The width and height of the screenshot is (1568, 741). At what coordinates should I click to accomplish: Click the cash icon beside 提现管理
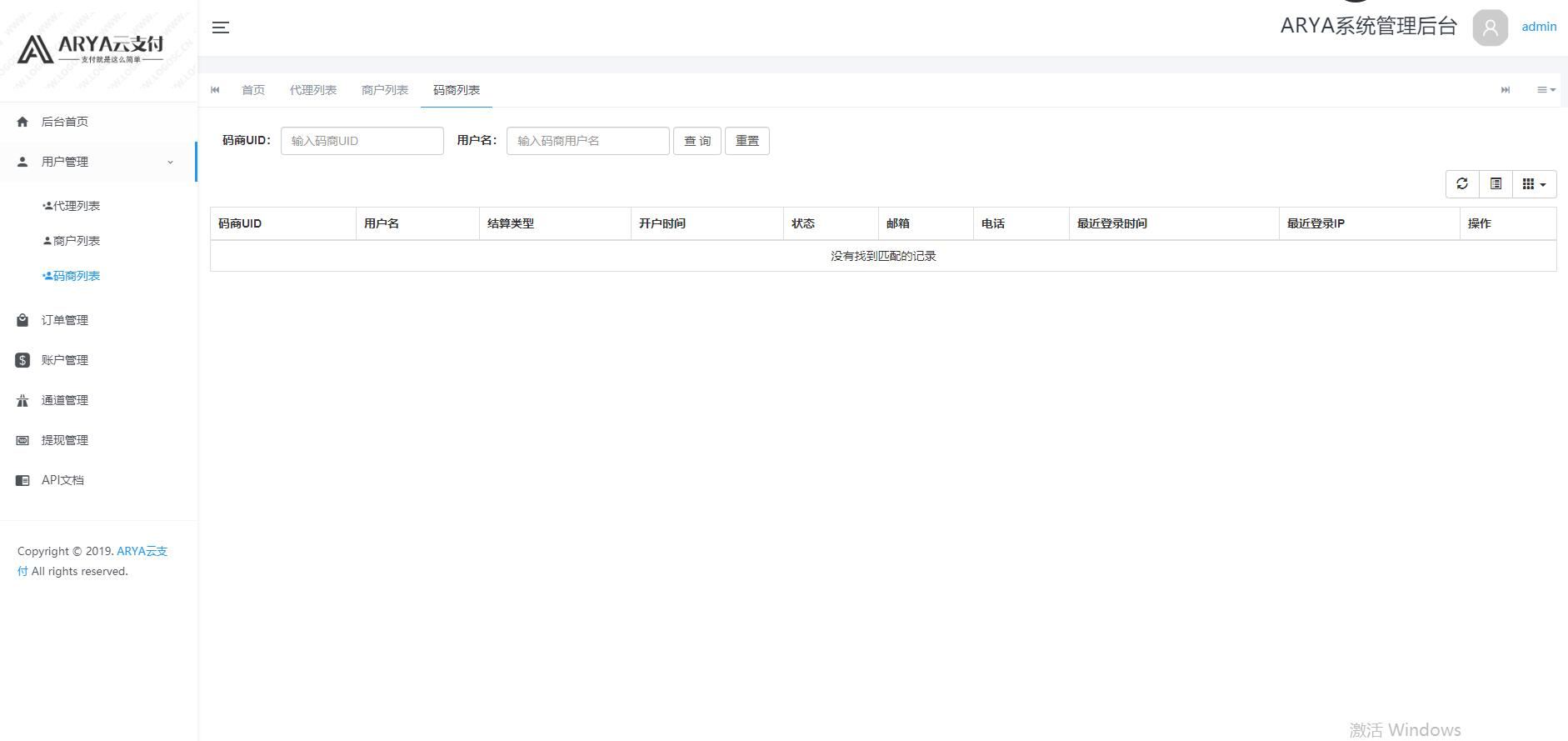22,440
